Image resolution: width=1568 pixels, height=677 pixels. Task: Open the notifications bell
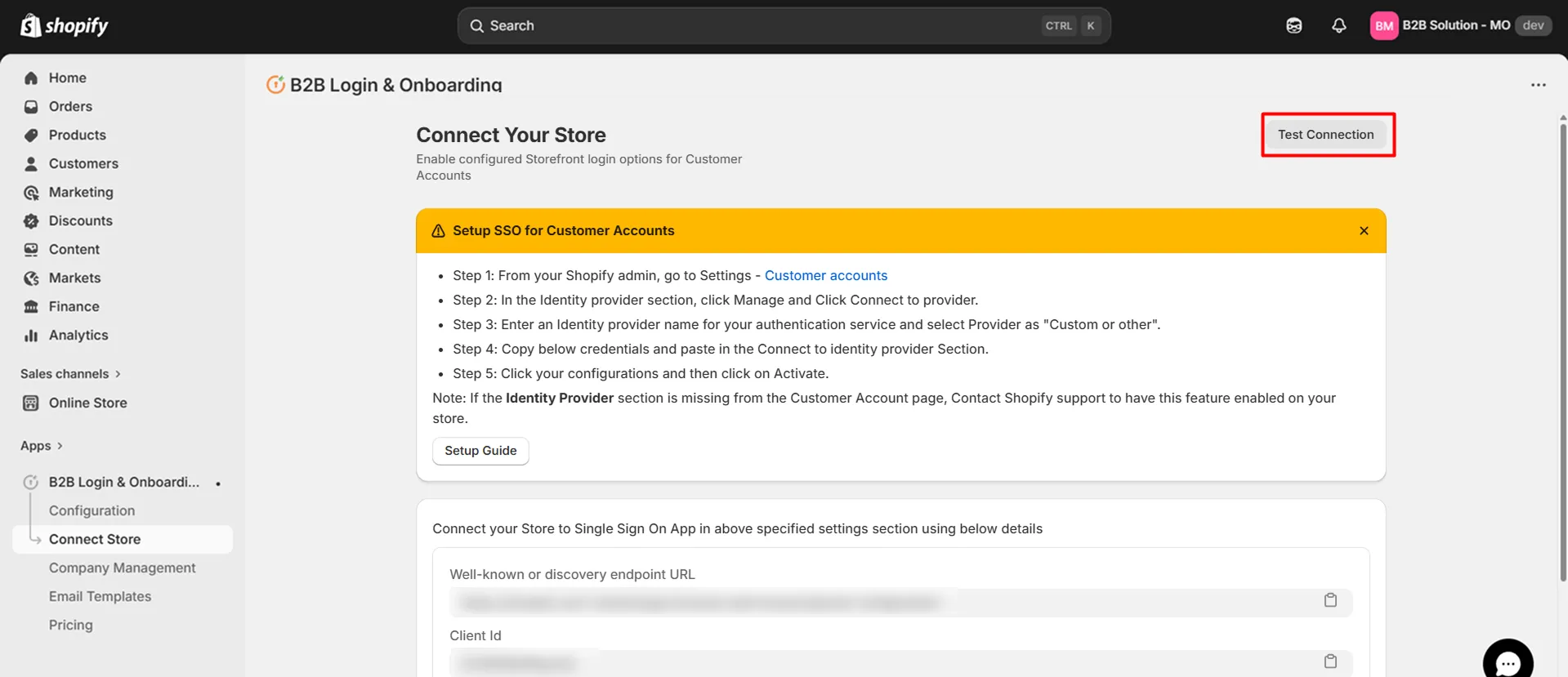(x=1338, y=26)
